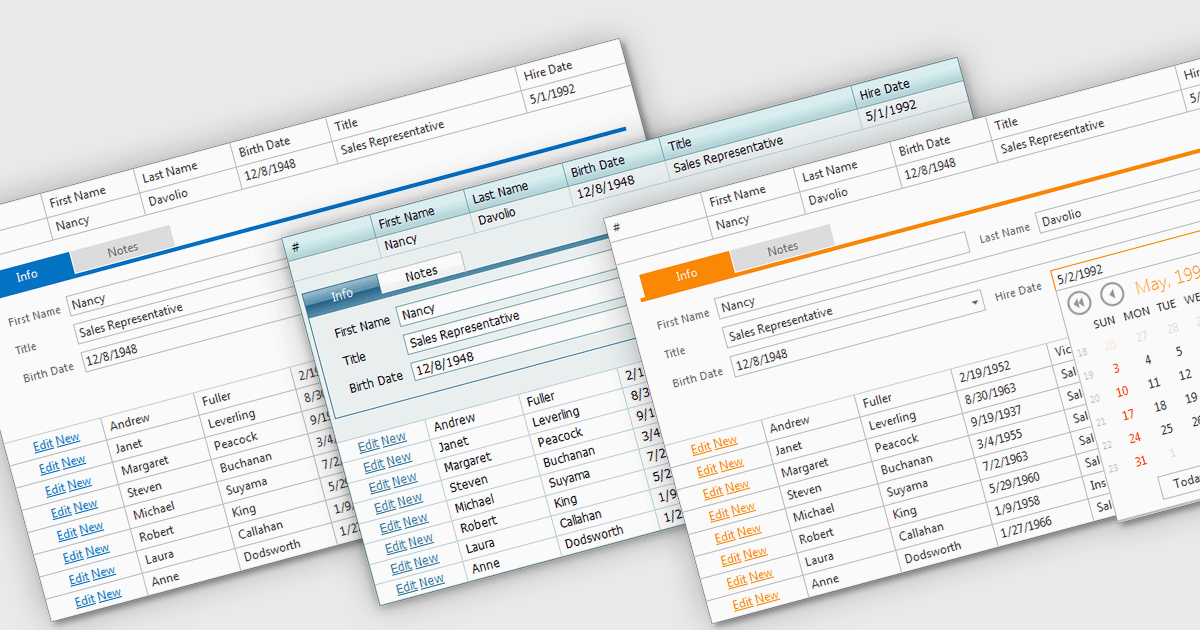Switch to Notes tab in blue-themed grid
Screen dimensions: 1200x630
click(122, 248)
